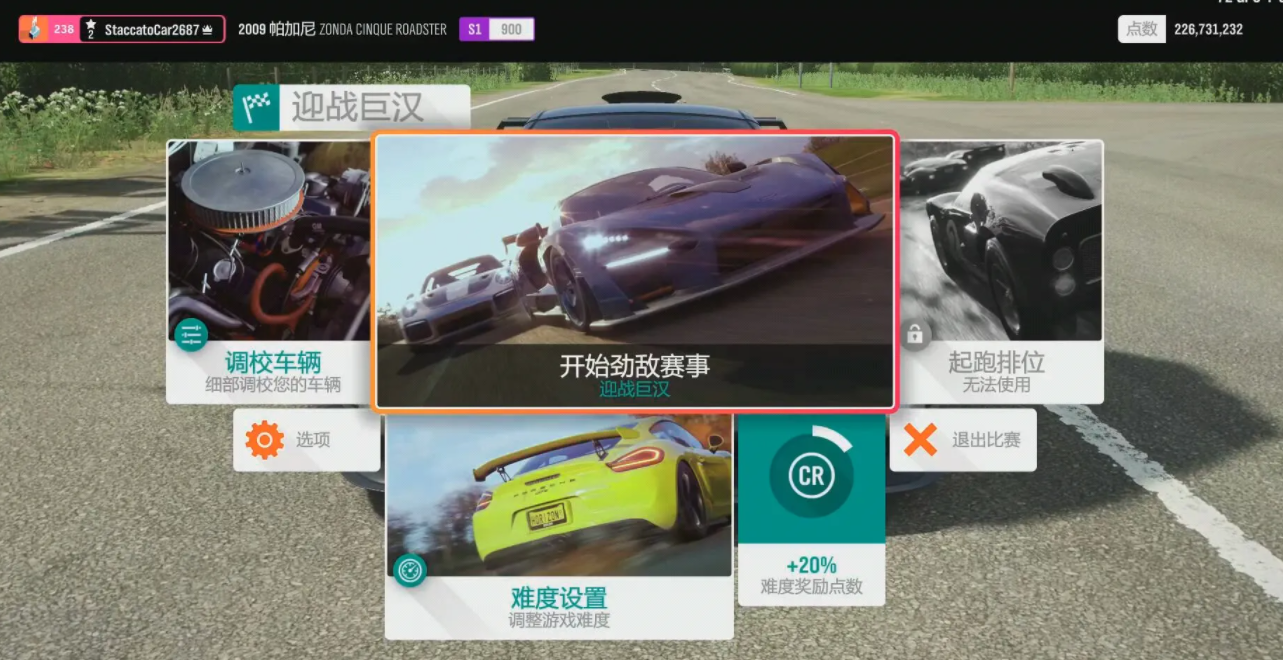
Task: Click the 900 performance index value
Action: (511, 29)
